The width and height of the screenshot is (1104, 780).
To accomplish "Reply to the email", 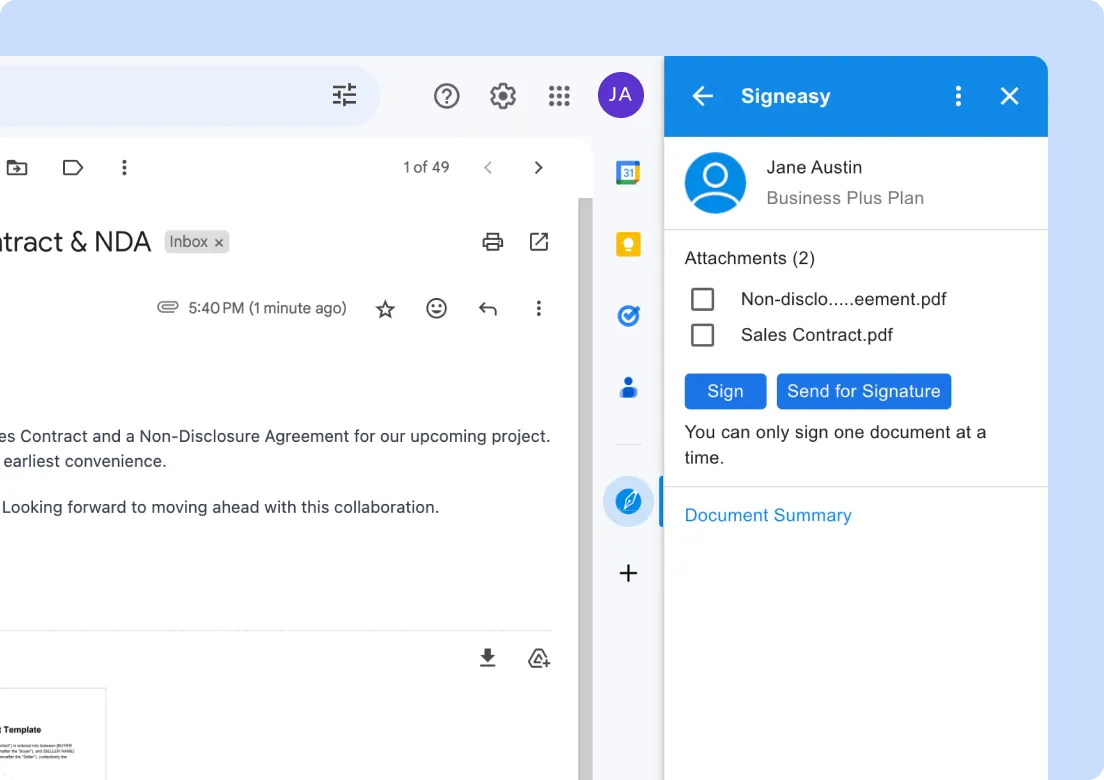I will pos(488,308).
